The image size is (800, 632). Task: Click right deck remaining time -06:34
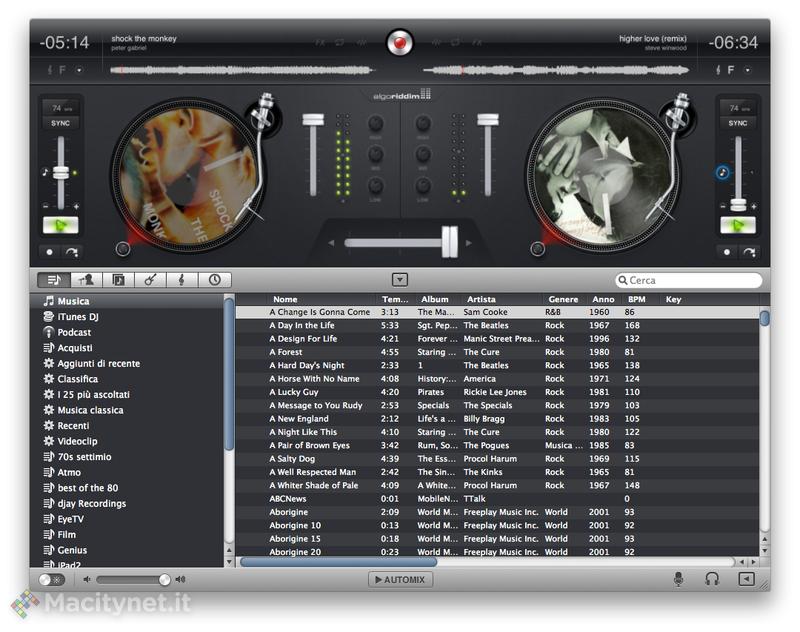coord(733,42)
